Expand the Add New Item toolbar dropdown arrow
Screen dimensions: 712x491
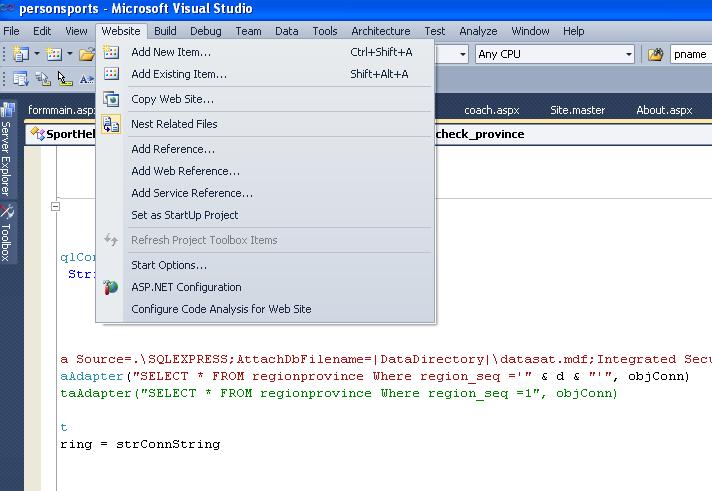tap(69, 54)
